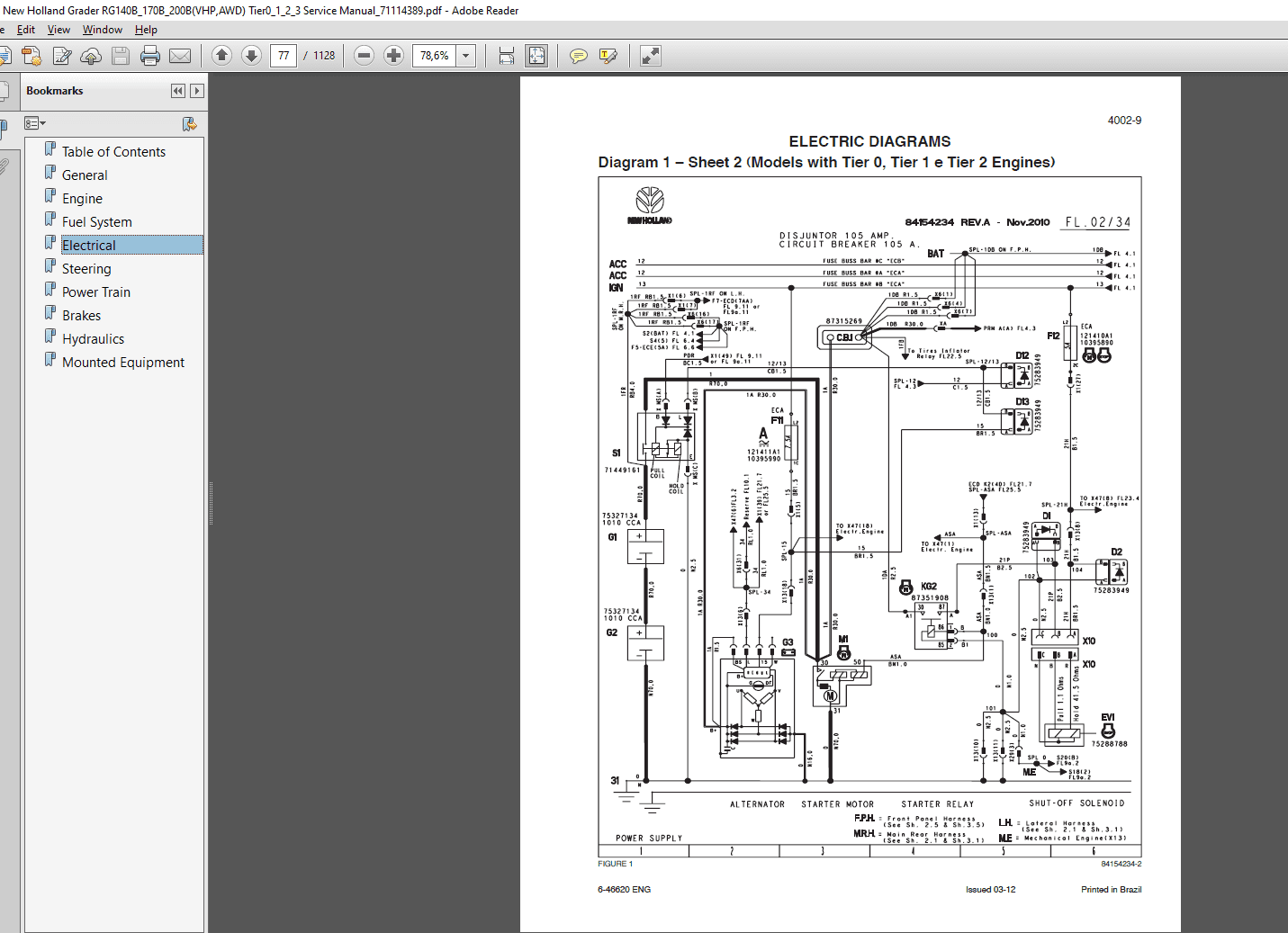Zoom out with the minus button
1288x933 pixels.
(364, 56)
